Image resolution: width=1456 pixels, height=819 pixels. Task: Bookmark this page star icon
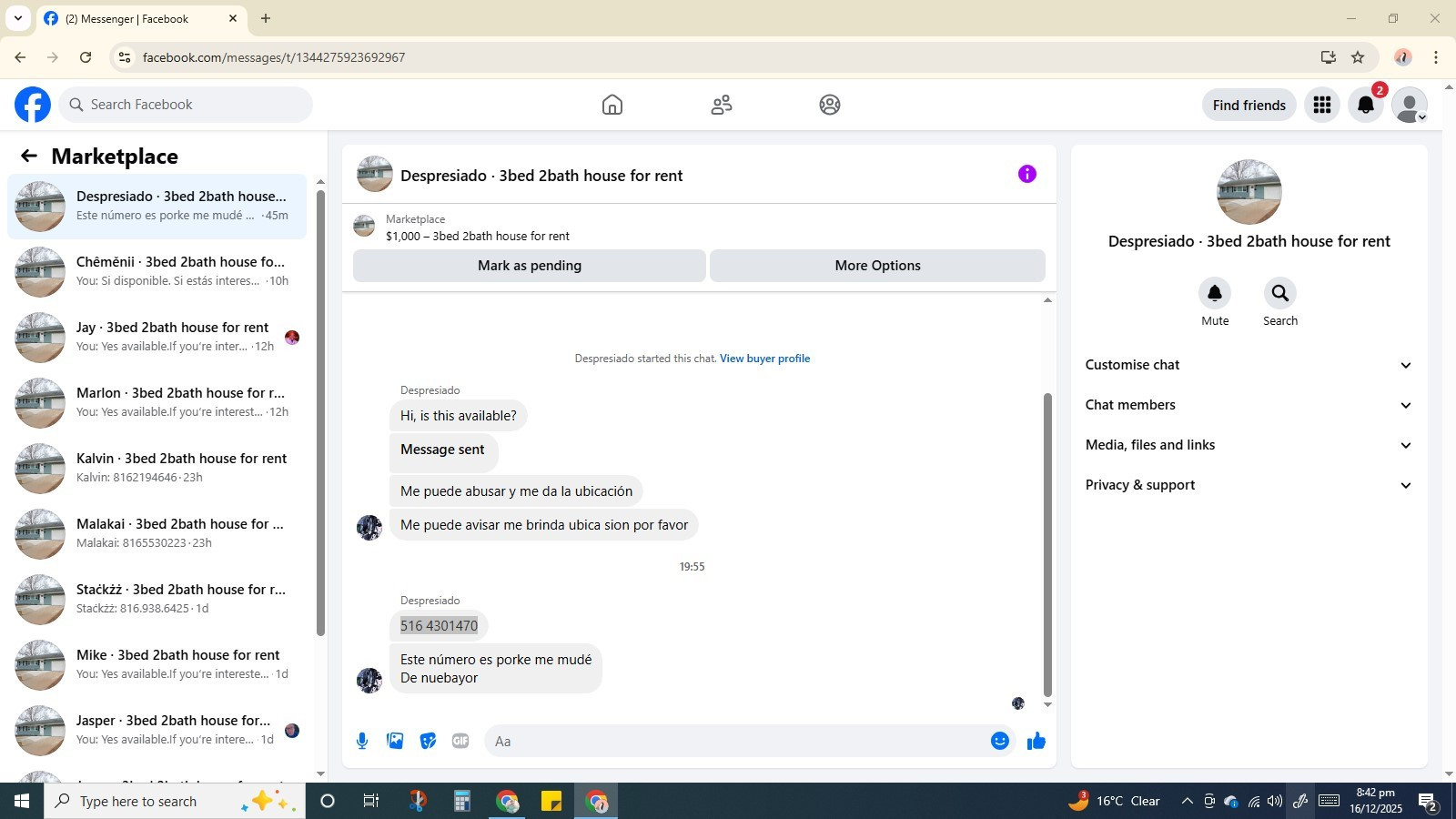click(x=1358, y=57)
